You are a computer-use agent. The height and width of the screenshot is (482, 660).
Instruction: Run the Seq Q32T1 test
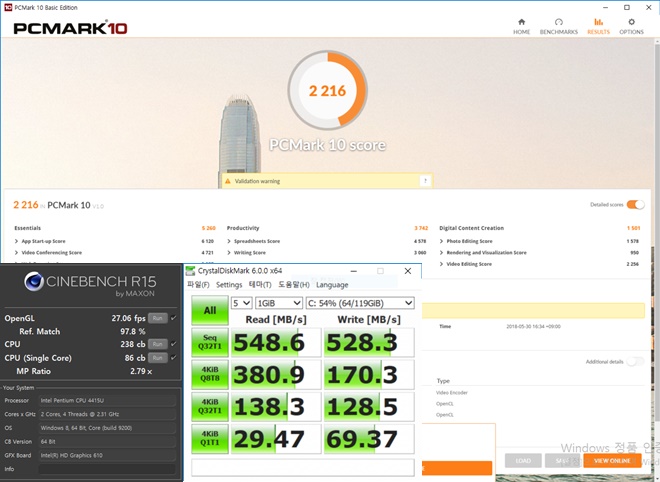(210, 342)
